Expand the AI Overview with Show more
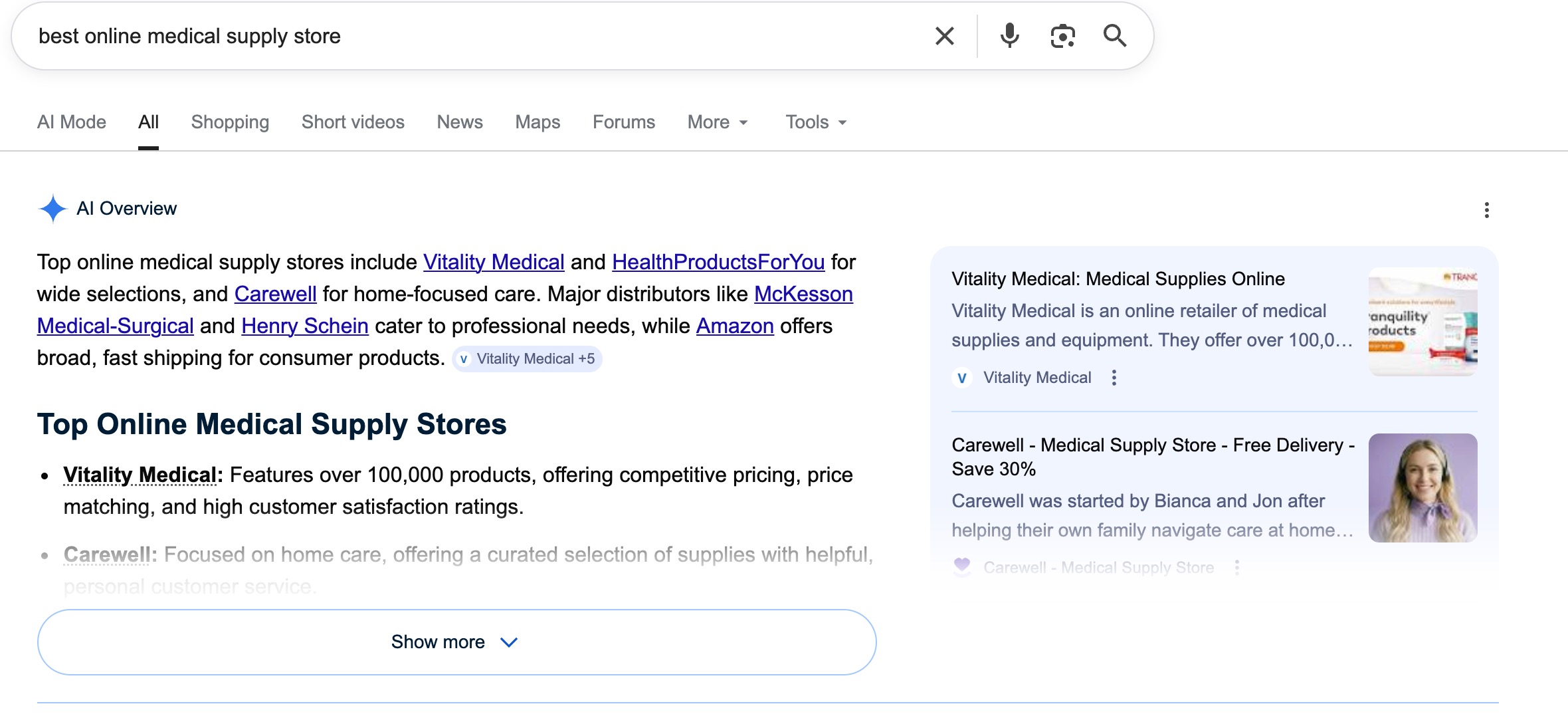 [456, 642]
